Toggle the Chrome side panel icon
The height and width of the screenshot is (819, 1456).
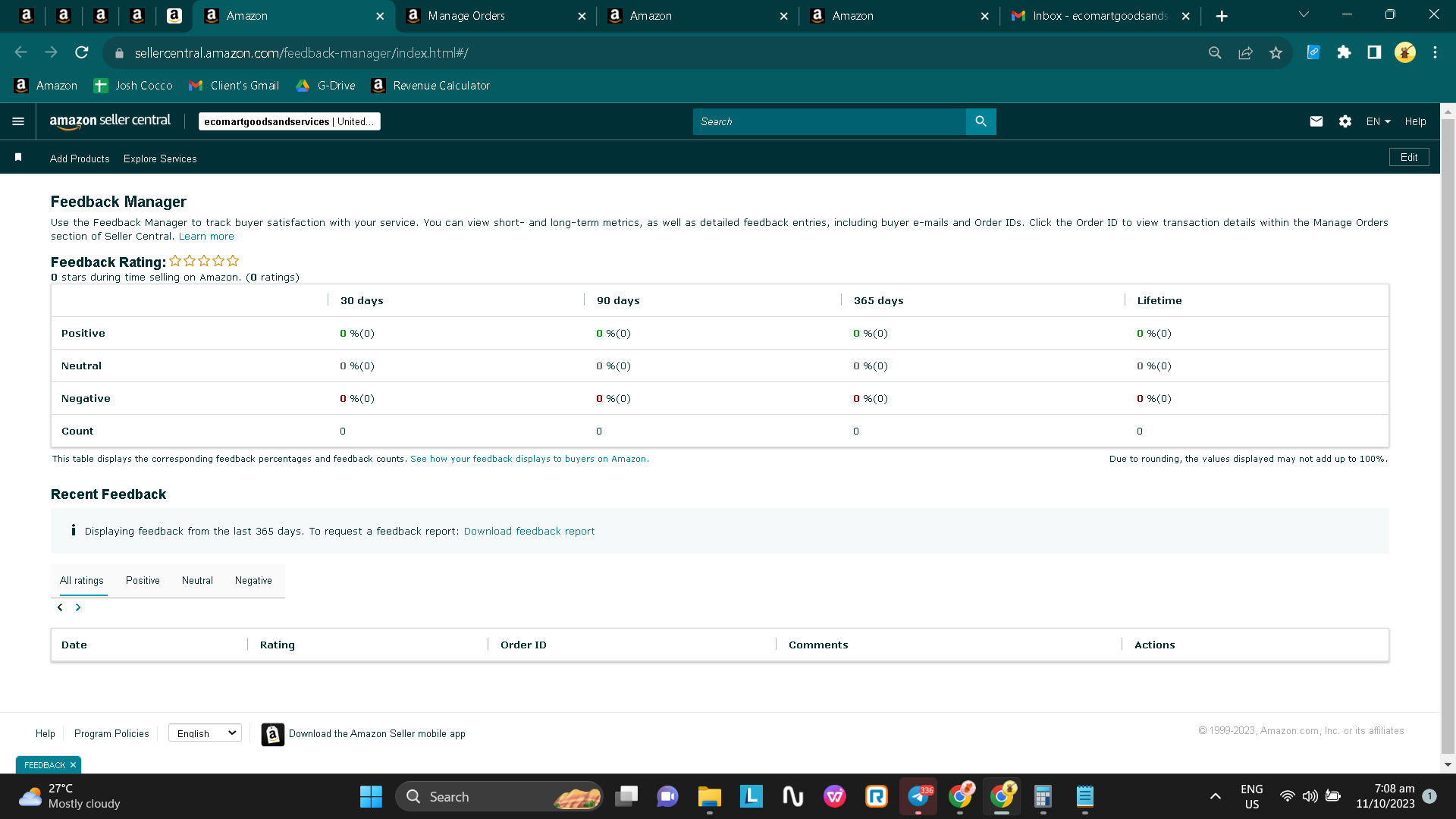pos(1374,52)
